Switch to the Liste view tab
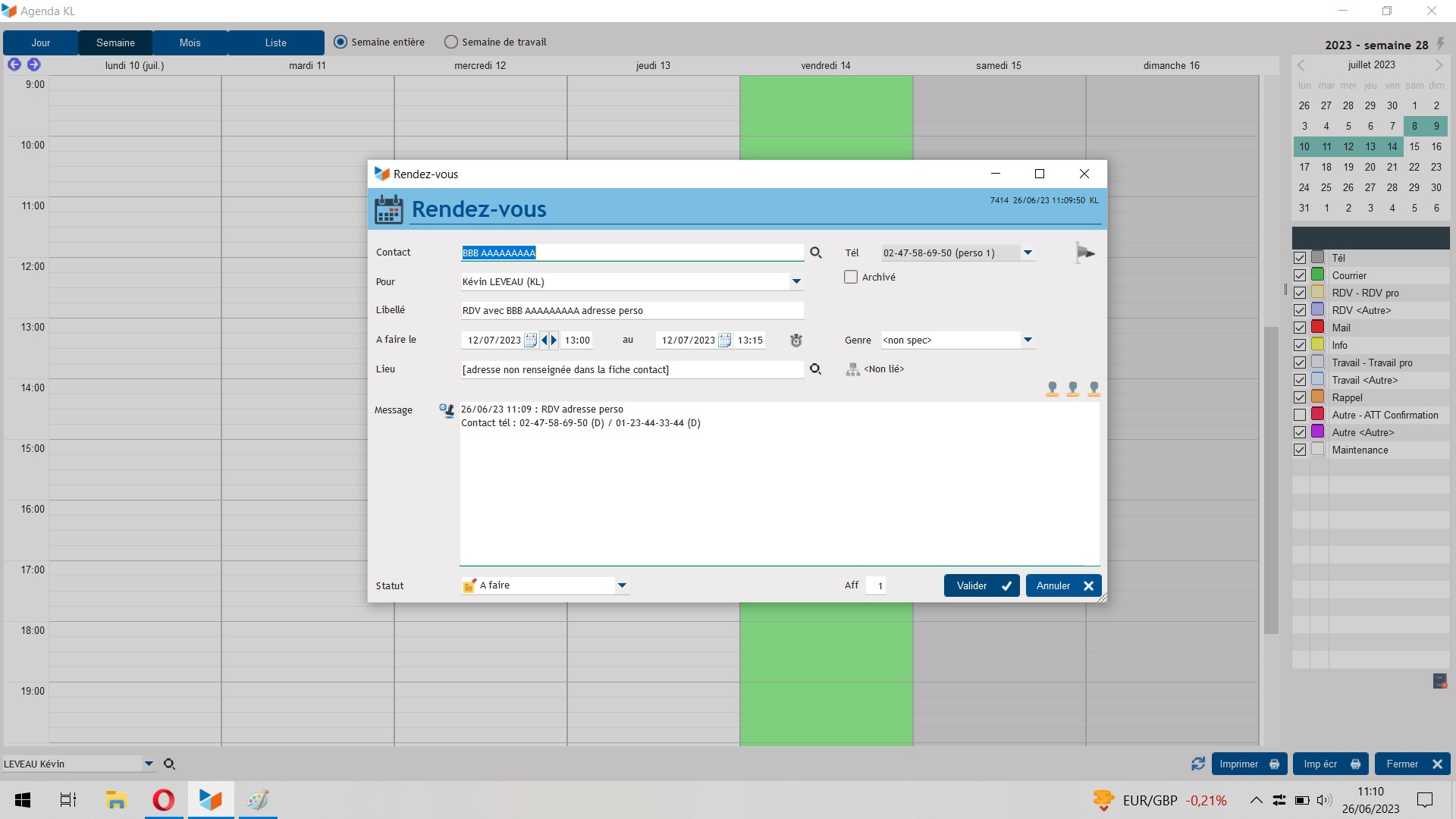Screen dimensions: 1456x819 coord(275,43)
